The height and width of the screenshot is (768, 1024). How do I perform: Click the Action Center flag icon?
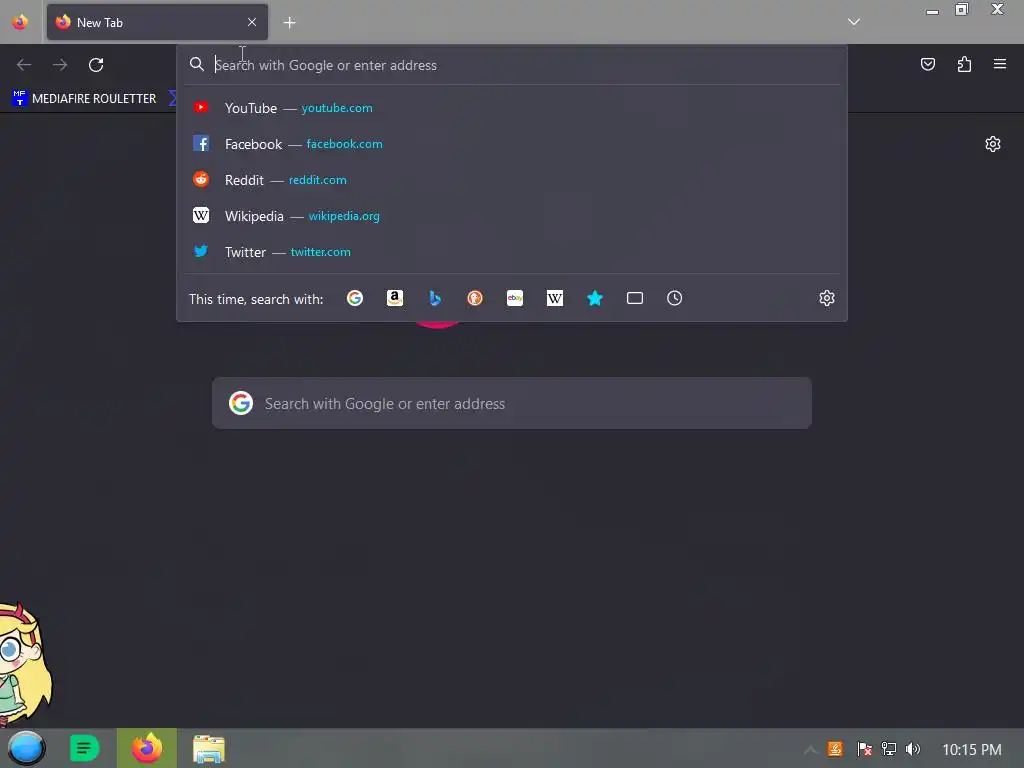coord(864,749)
